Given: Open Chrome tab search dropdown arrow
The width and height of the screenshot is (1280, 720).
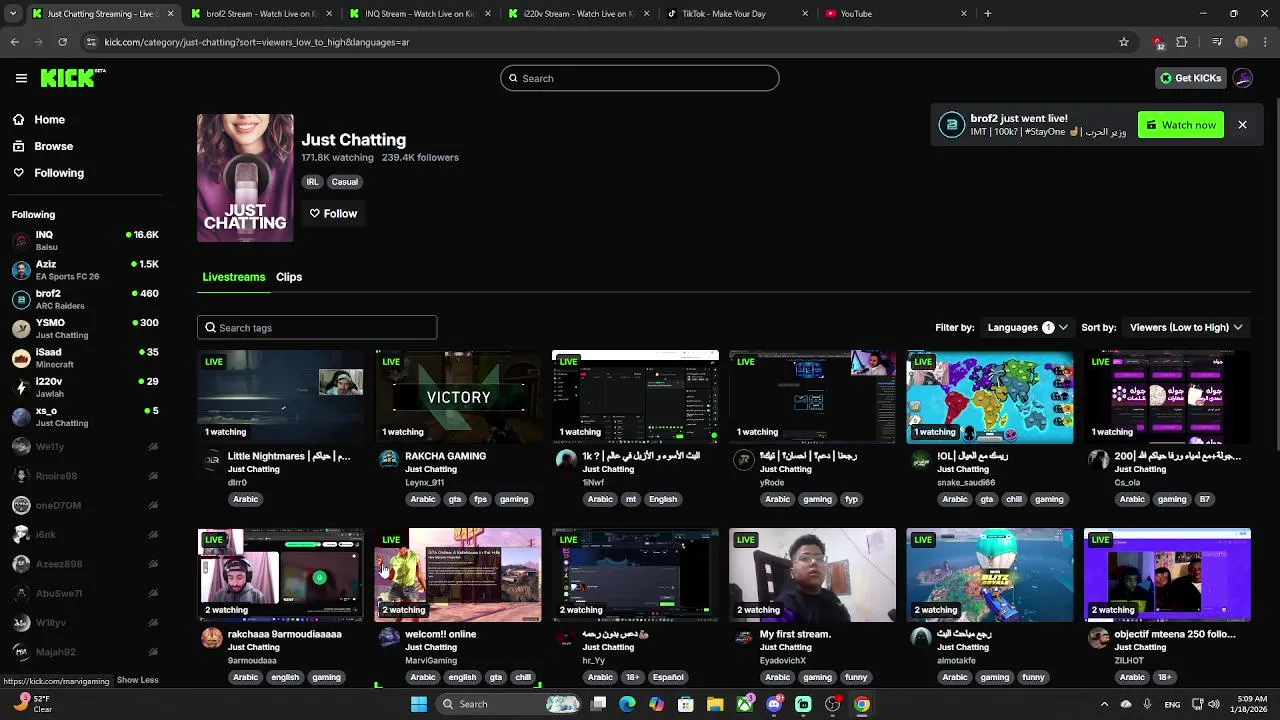Looking at the screenshot, I should 12,14.
